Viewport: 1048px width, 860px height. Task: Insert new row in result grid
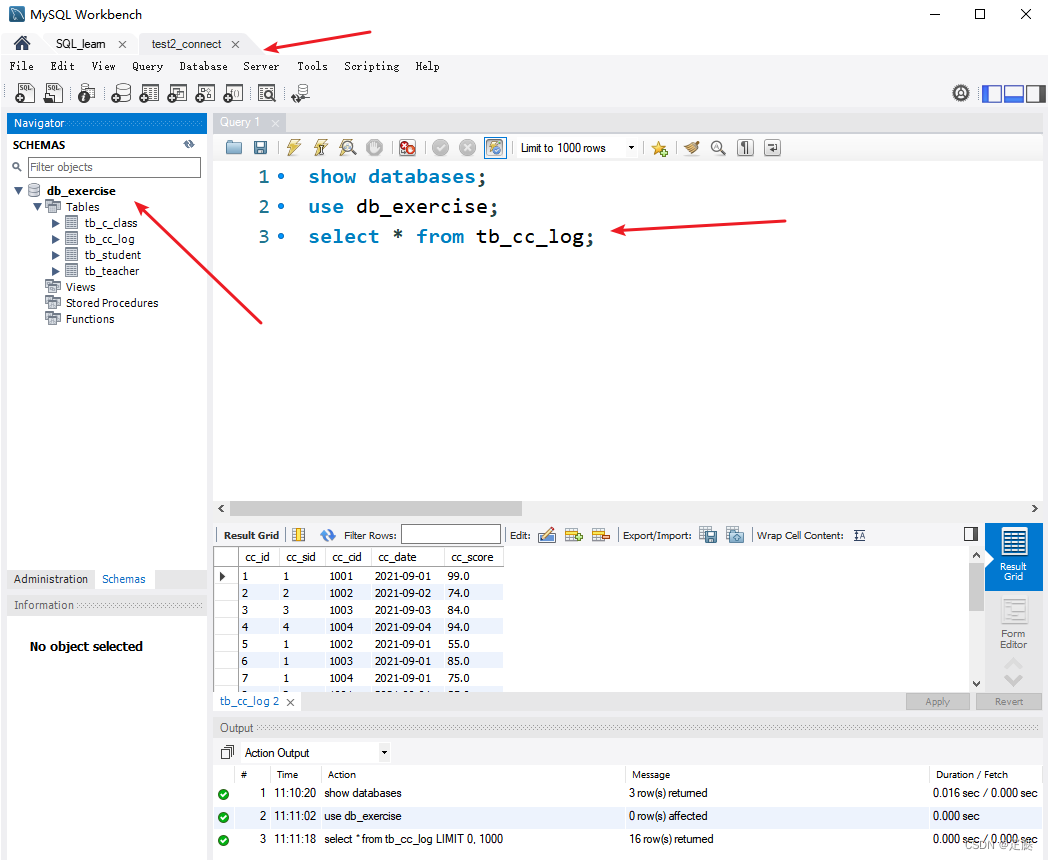click(x=573, y=535)
